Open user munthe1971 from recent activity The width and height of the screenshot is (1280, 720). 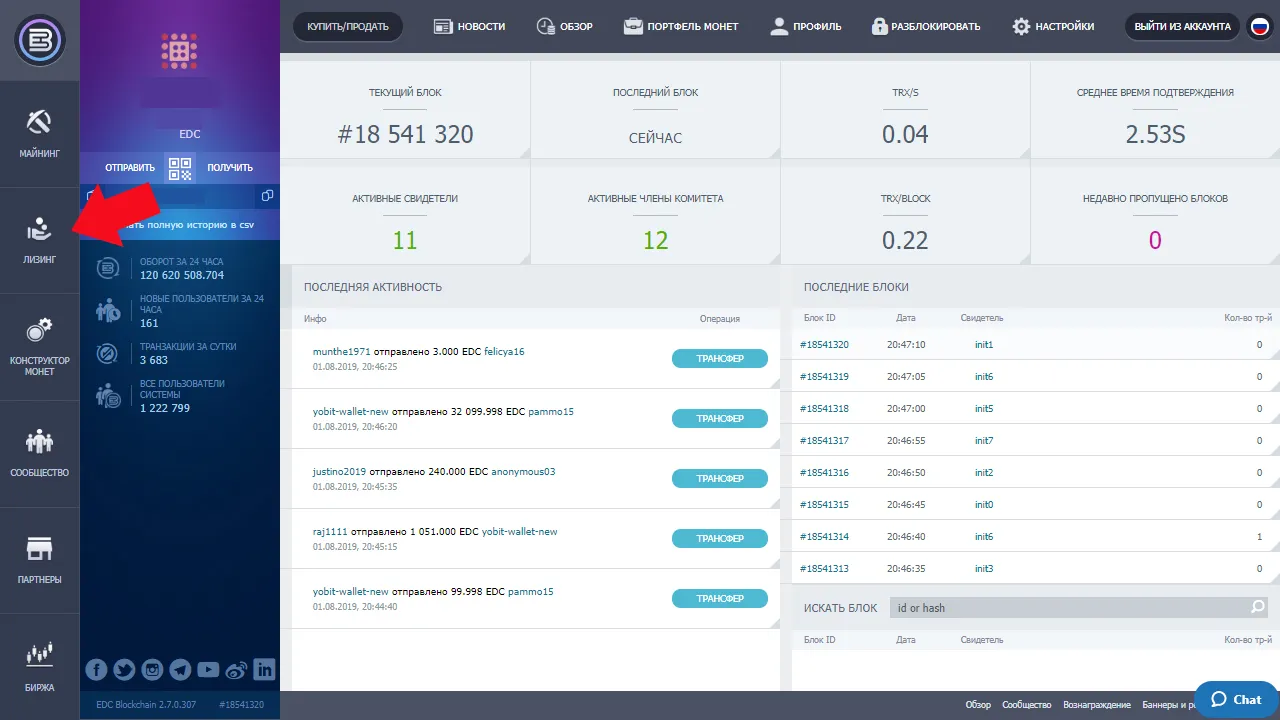[341, 352]
